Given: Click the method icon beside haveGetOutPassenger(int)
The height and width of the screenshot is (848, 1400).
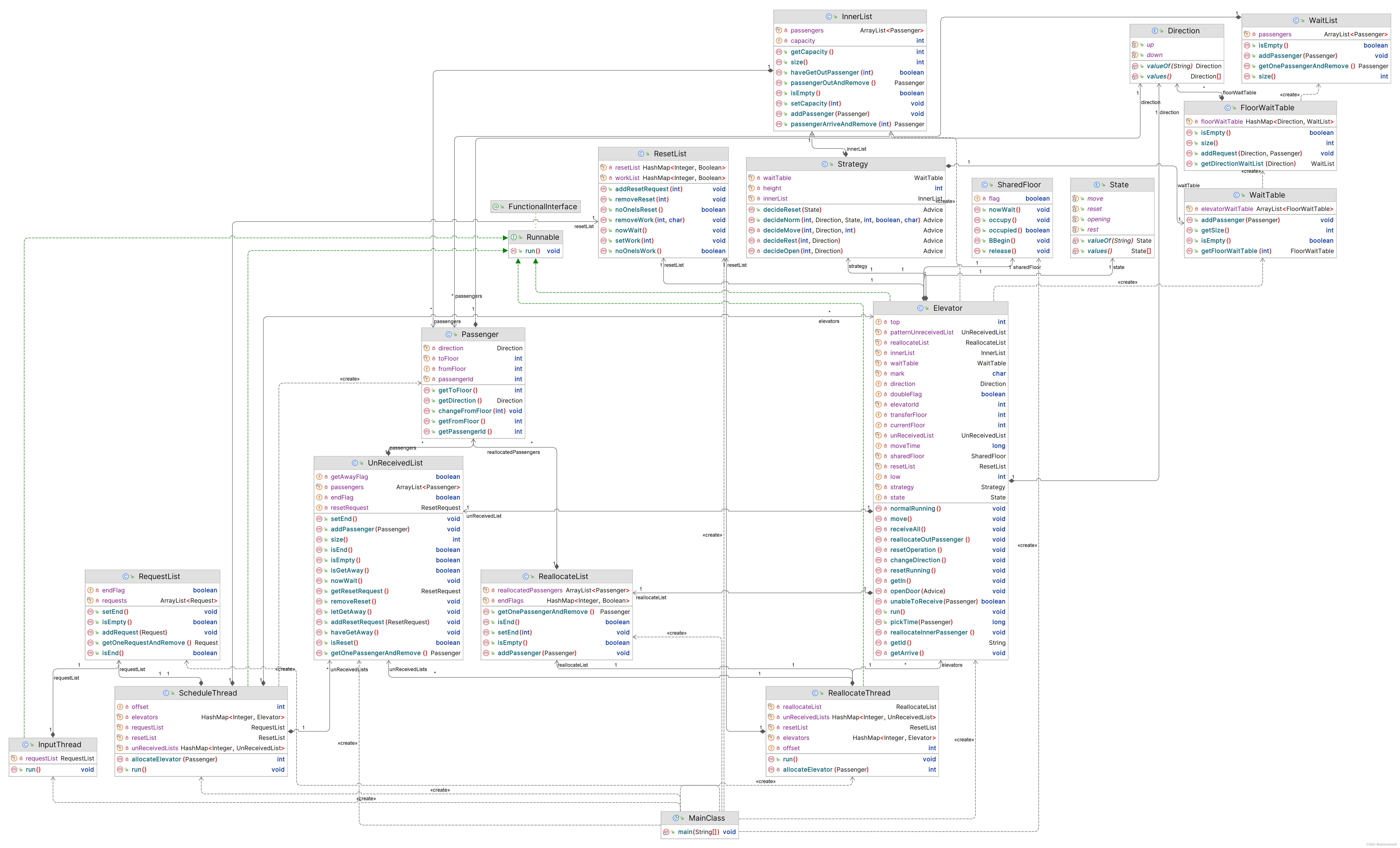Looking at the screenshot, I should click(x=779, y=73).
